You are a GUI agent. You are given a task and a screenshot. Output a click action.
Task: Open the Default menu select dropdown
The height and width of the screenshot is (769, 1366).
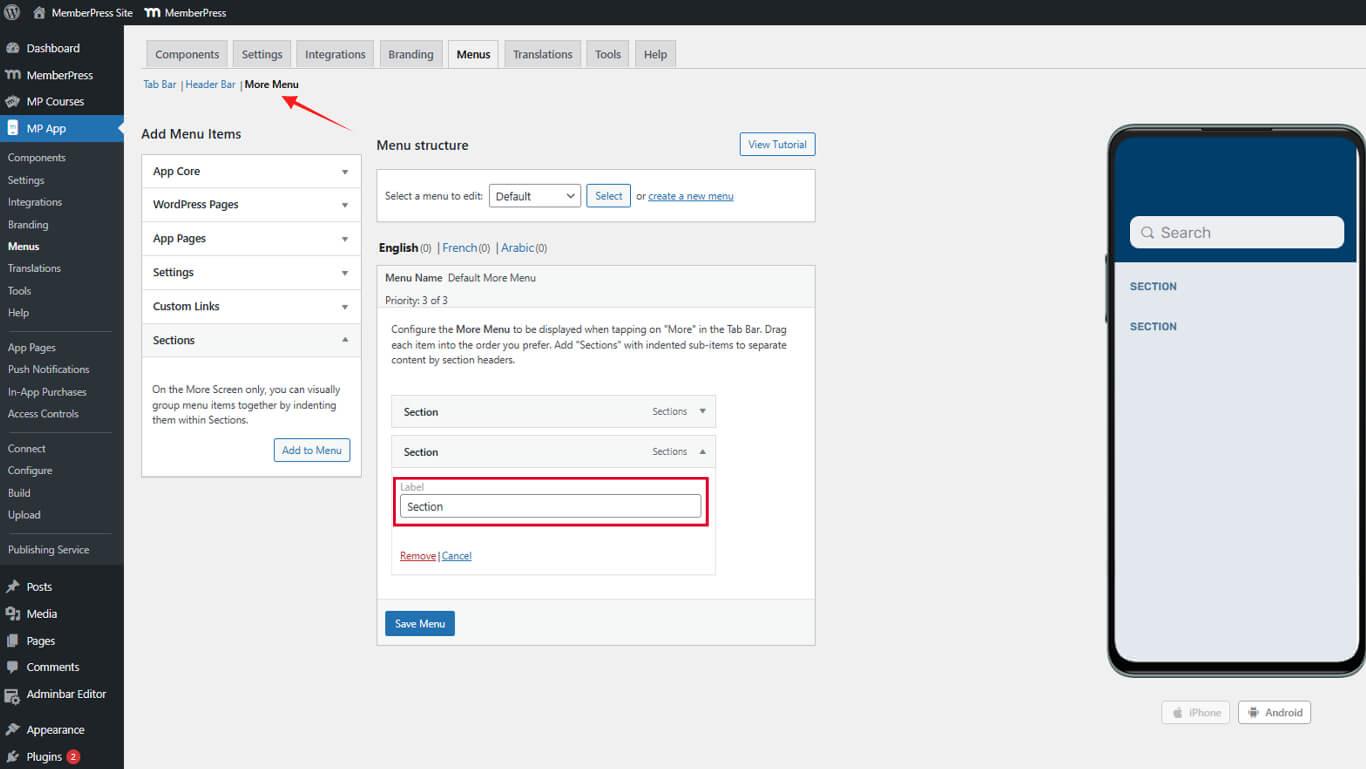tap(534, 196)
